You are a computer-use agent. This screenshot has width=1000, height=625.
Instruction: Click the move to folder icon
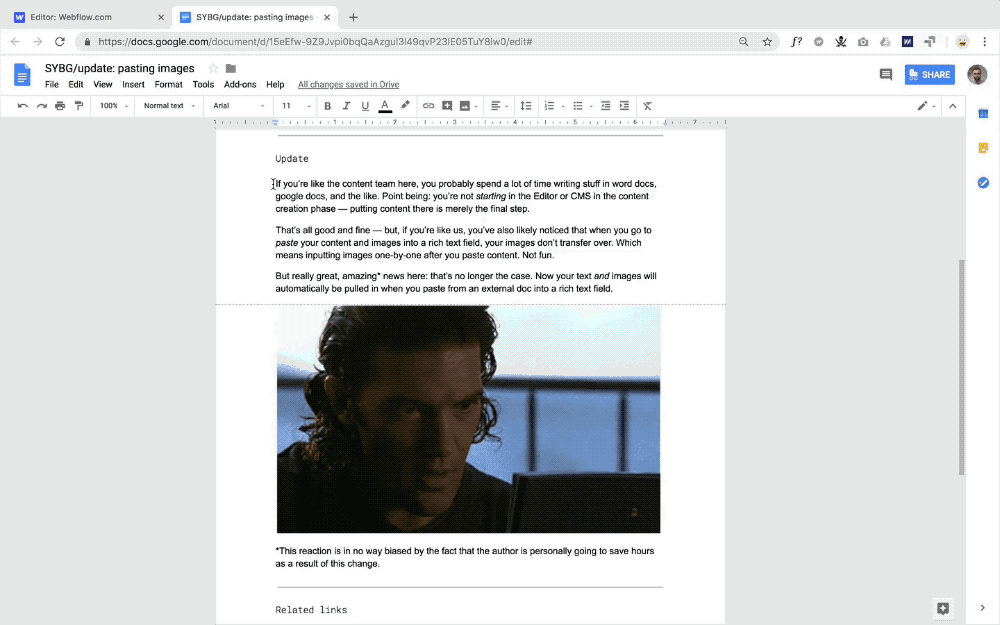231,68
